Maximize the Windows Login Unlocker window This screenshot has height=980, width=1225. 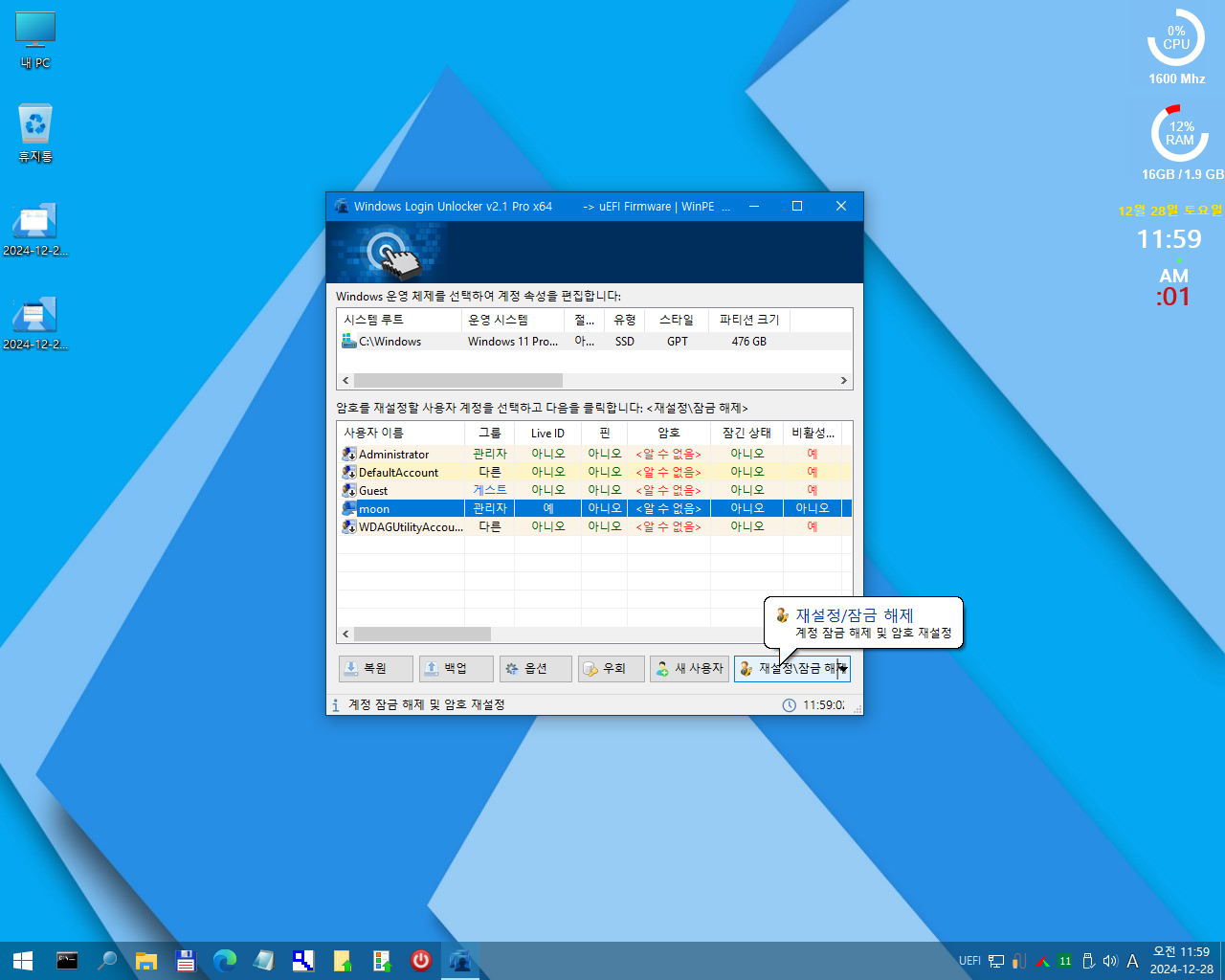pyautogui.click(x=797, y=206)
